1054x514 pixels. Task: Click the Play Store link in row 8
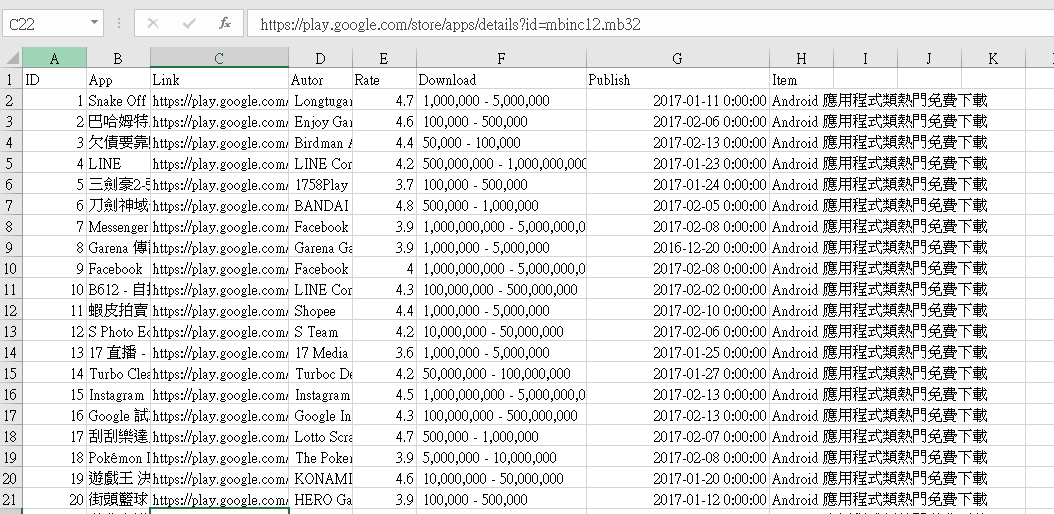click(219, 227)
